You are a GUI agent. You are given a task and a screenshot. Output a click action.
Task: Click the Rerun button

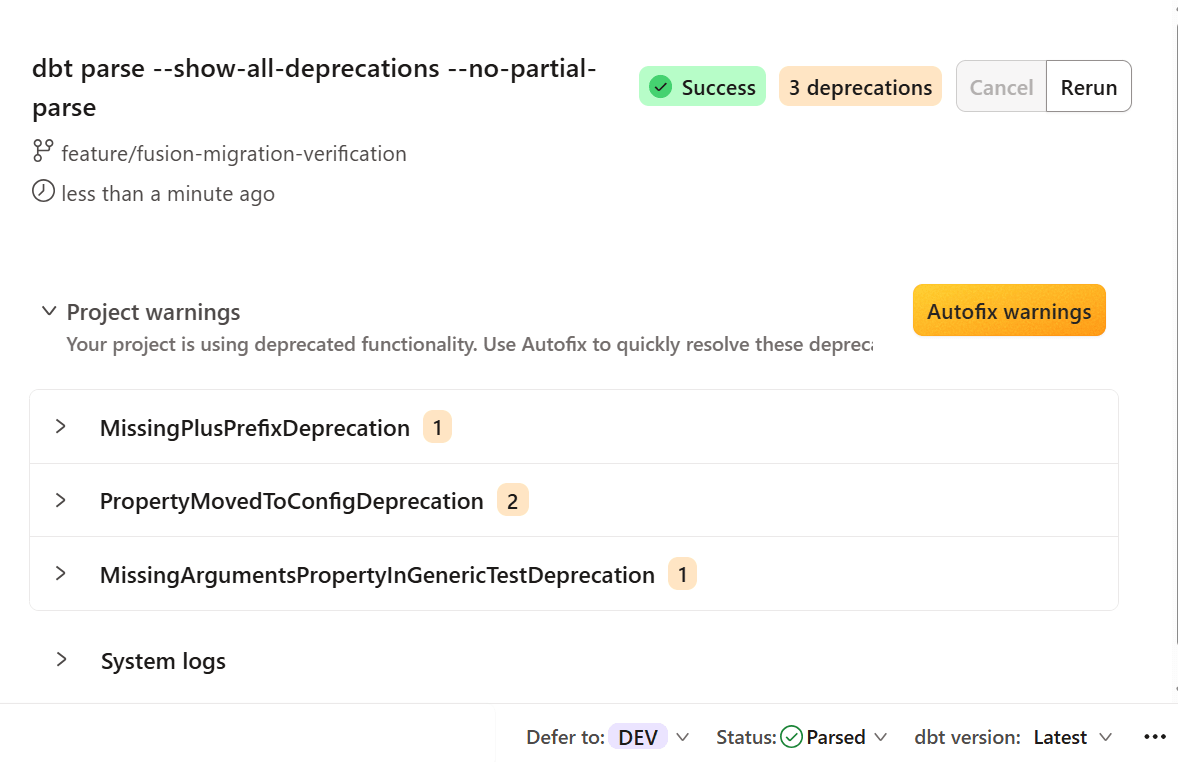[x=1089, y=86]
